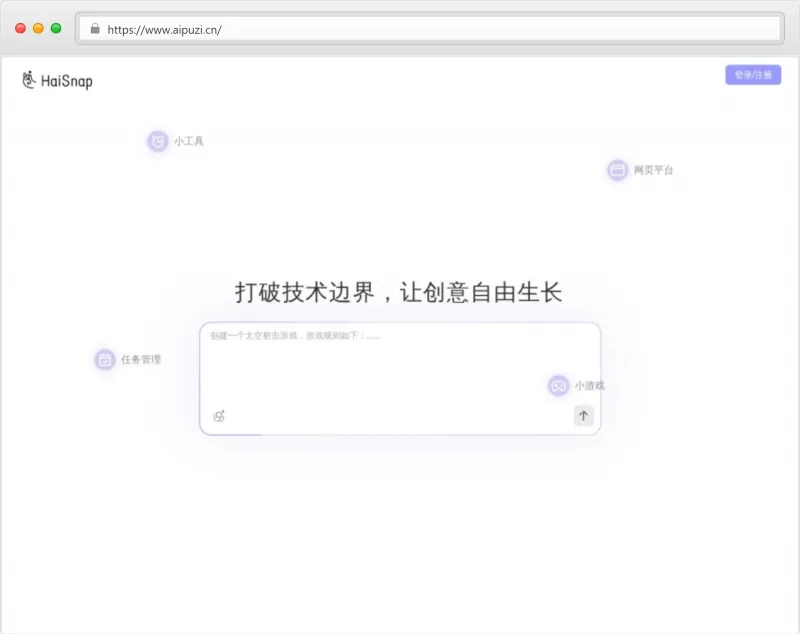The width and height of the screenshot is (800, 634).
Task: Click the lock icon in the address bar
Action: click(95, 29)
